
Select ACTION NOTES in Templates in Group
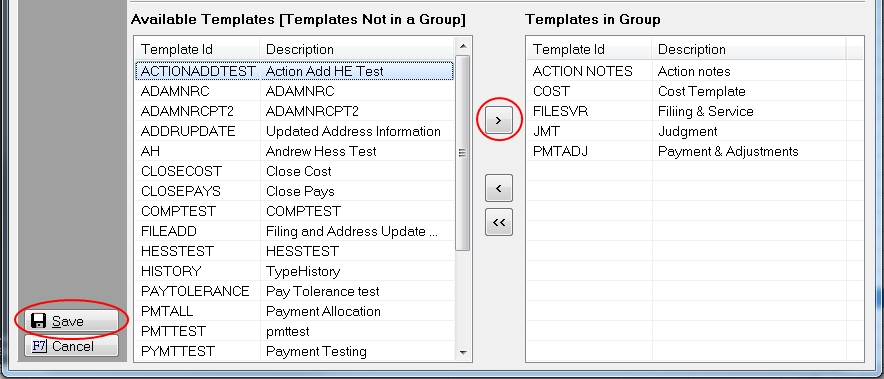pyautogui.click(x=695, y=71)
